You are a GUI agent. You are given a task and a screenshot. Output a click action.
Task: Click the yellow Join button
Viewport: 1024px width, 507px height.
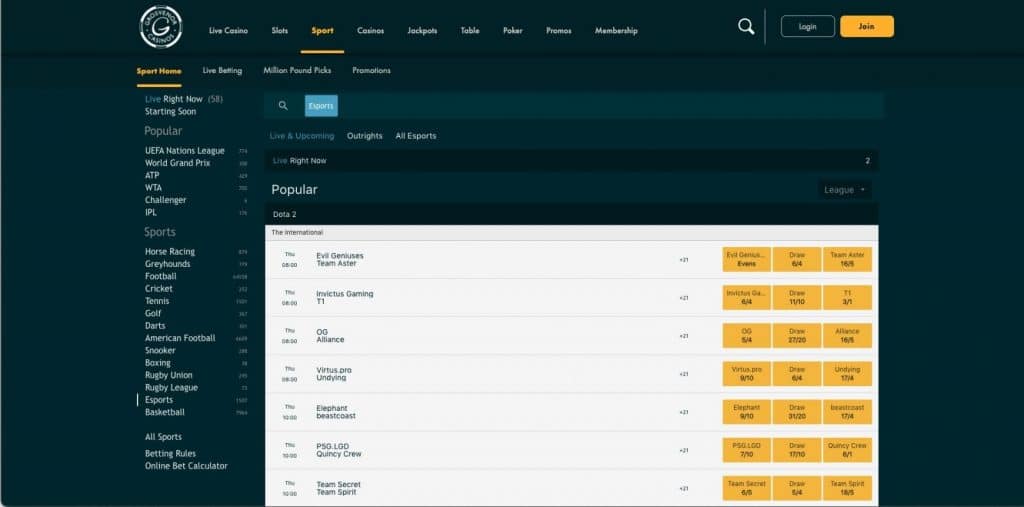(x=866, y=27)
